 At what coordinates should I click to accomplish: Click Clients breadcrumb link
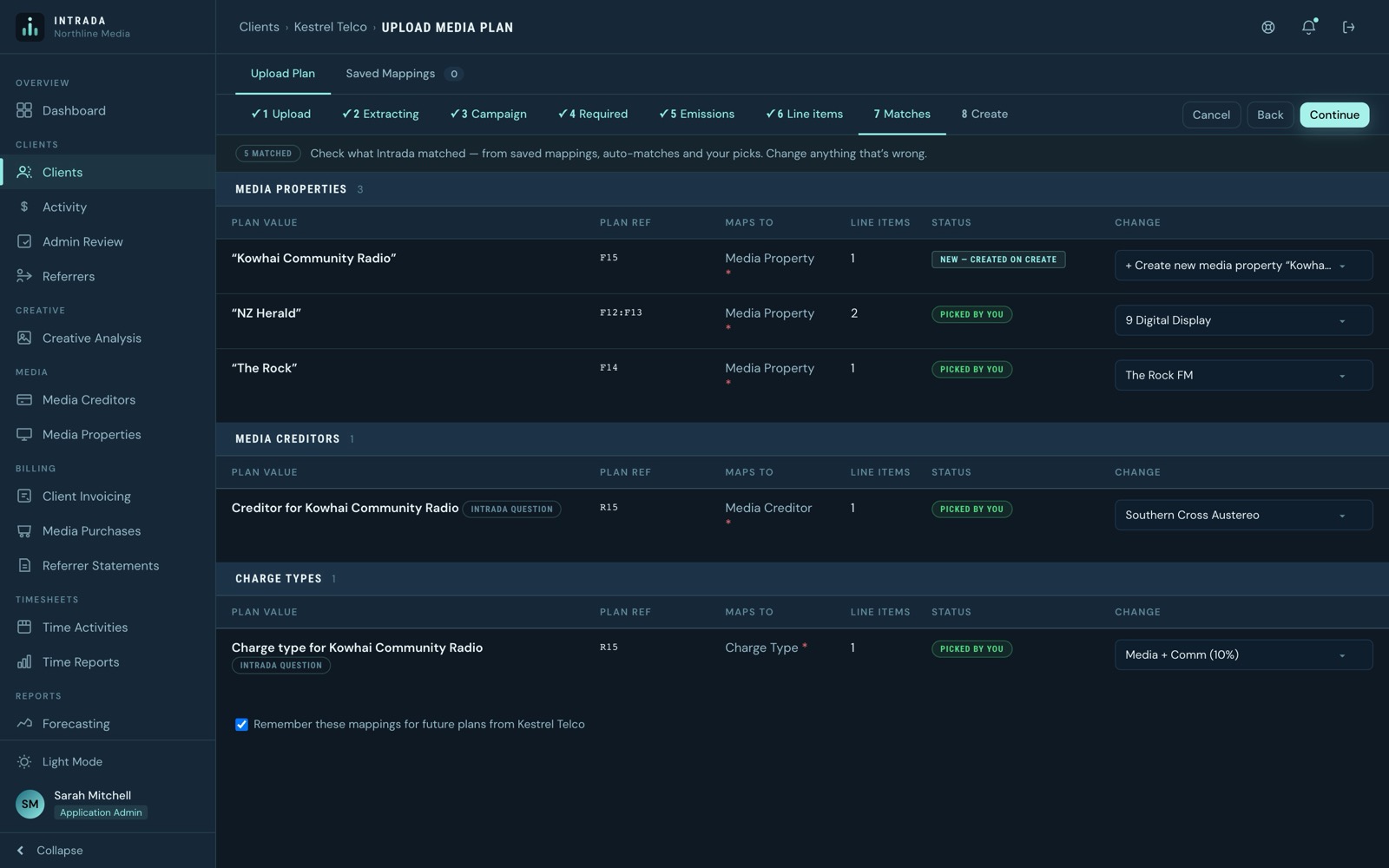point(259,27)
